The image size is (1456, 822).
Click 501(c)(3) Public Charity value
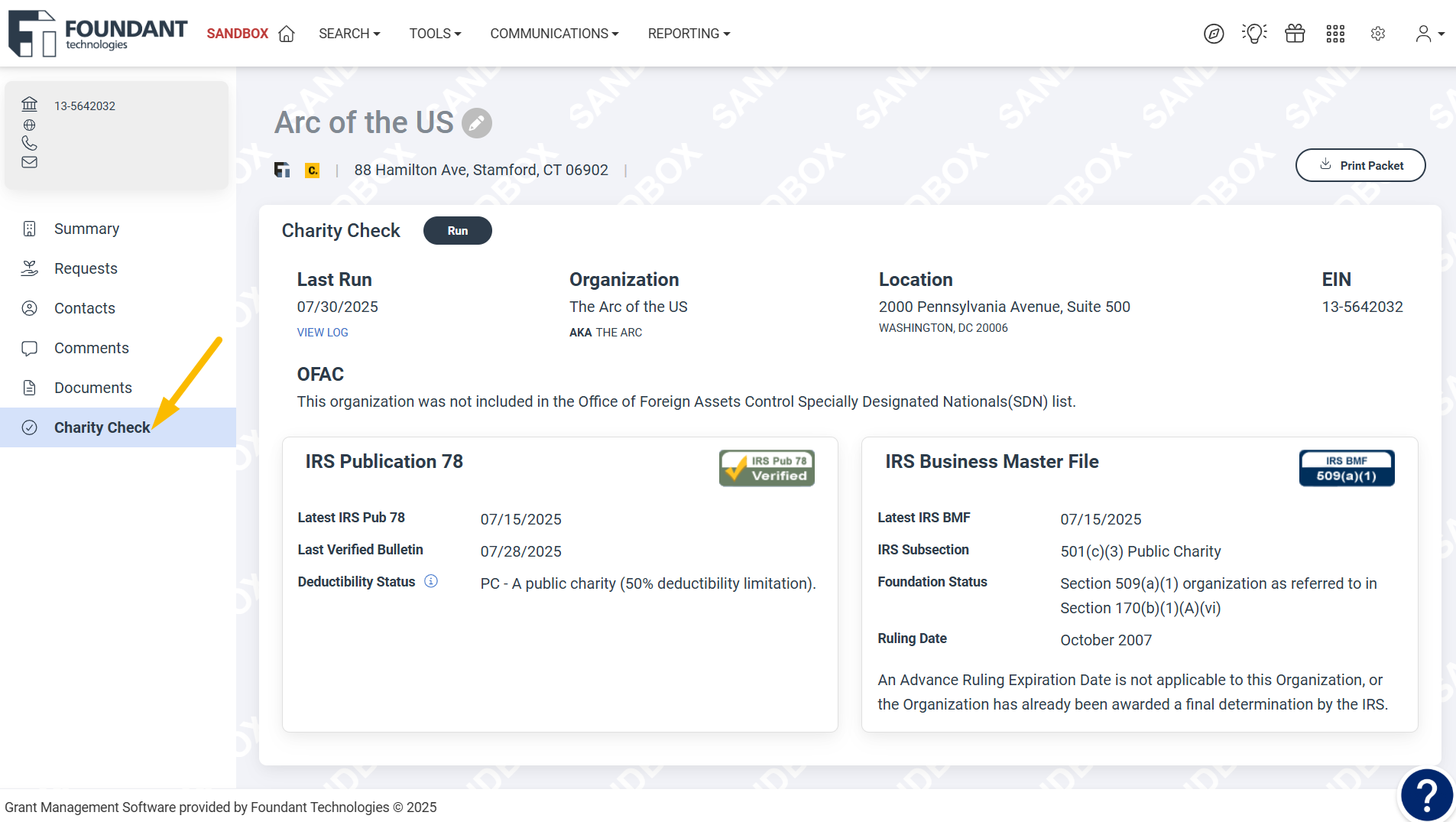coord(1140,551)
